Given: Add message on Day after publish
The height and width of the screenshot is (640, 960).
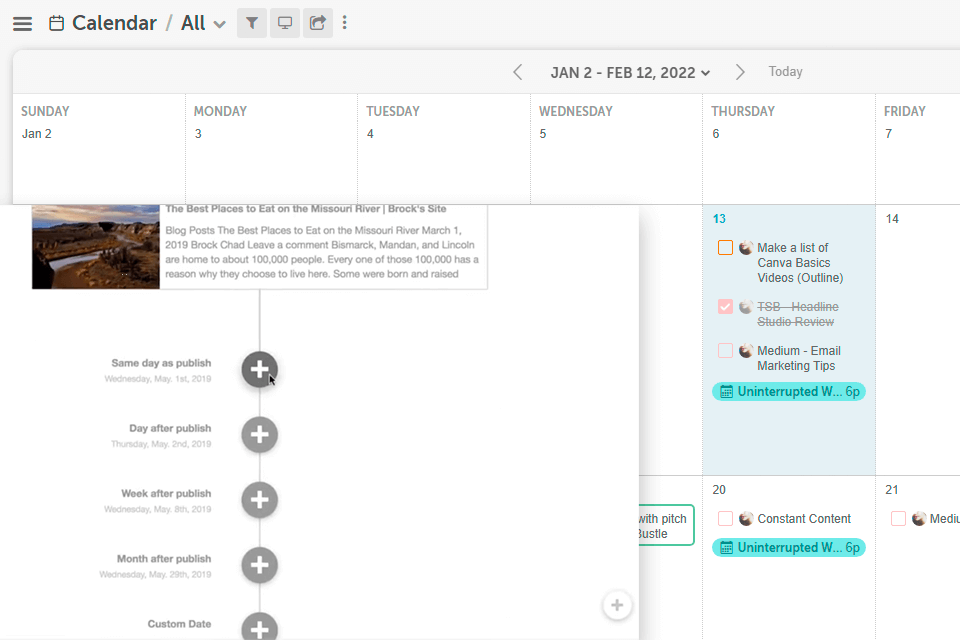Looking at the screenshot, I should tap(260, 435).
